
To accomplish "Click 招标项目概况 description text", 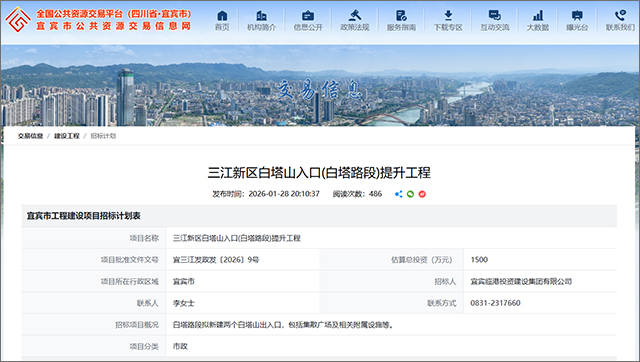I will pos(283,325).
